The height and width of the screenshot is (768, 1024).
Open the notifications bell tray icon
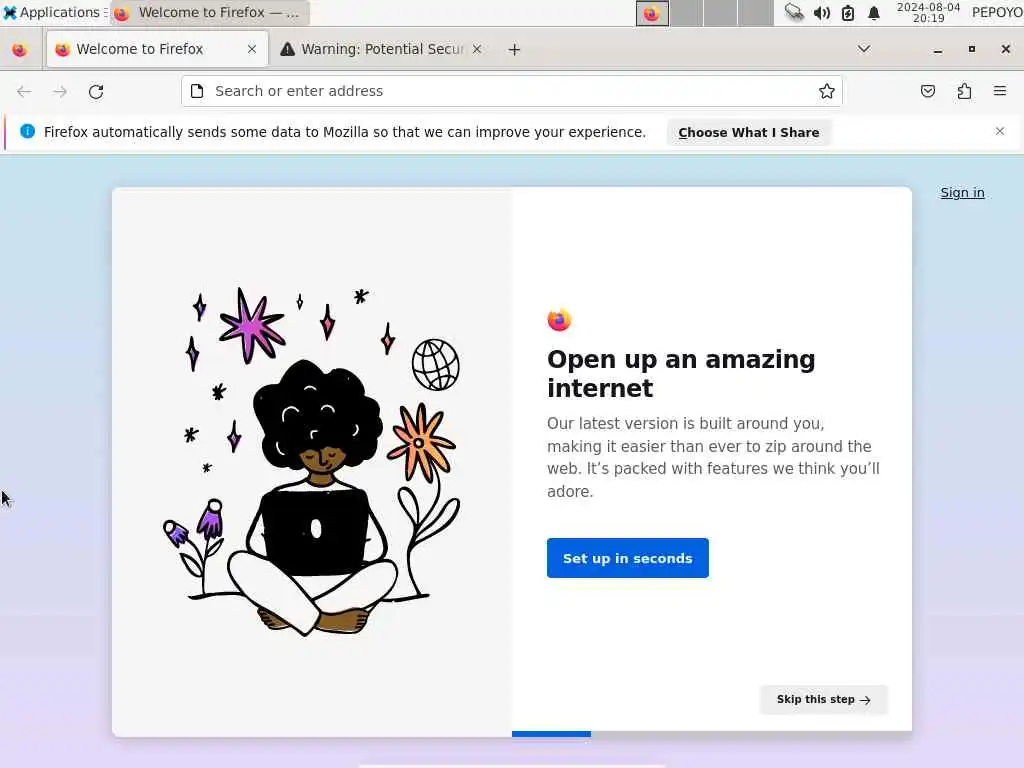874,12
